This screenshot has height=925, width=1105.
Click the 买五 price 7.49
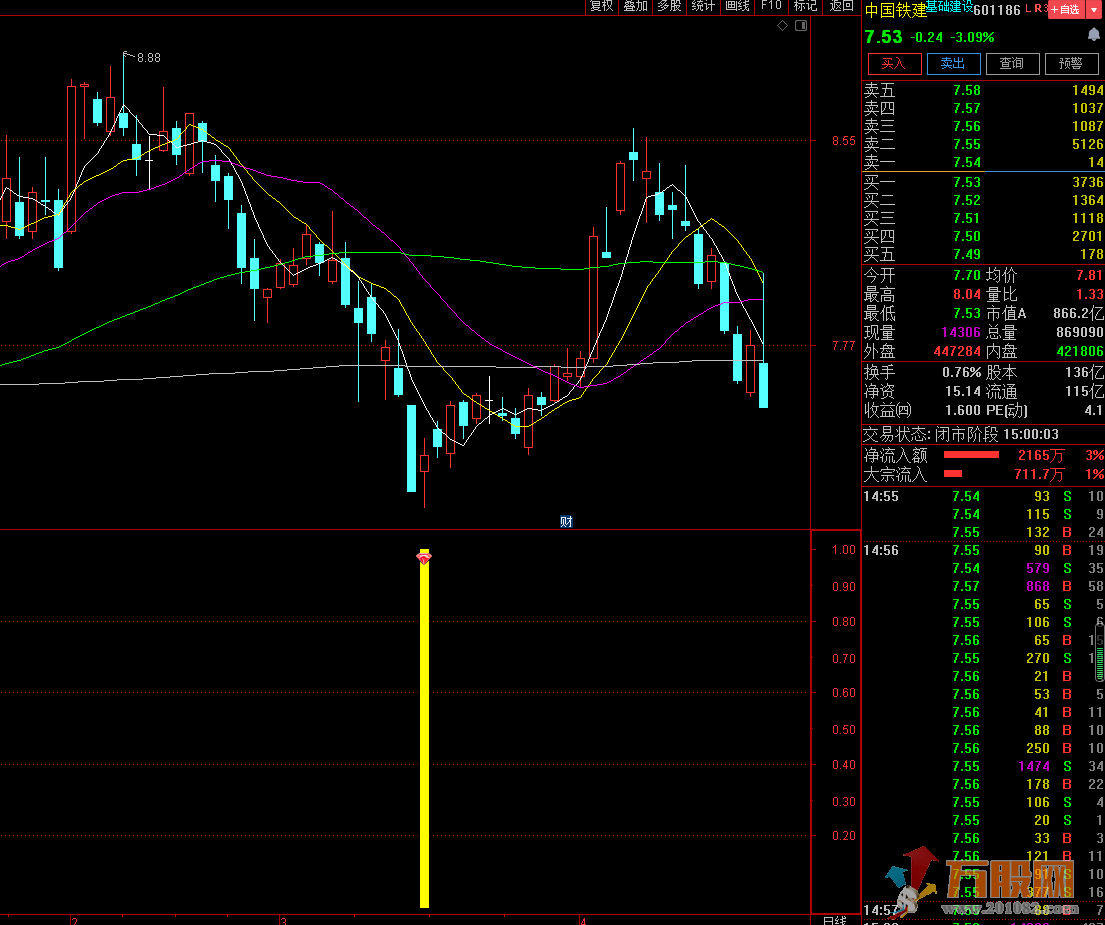coord(967,254)
